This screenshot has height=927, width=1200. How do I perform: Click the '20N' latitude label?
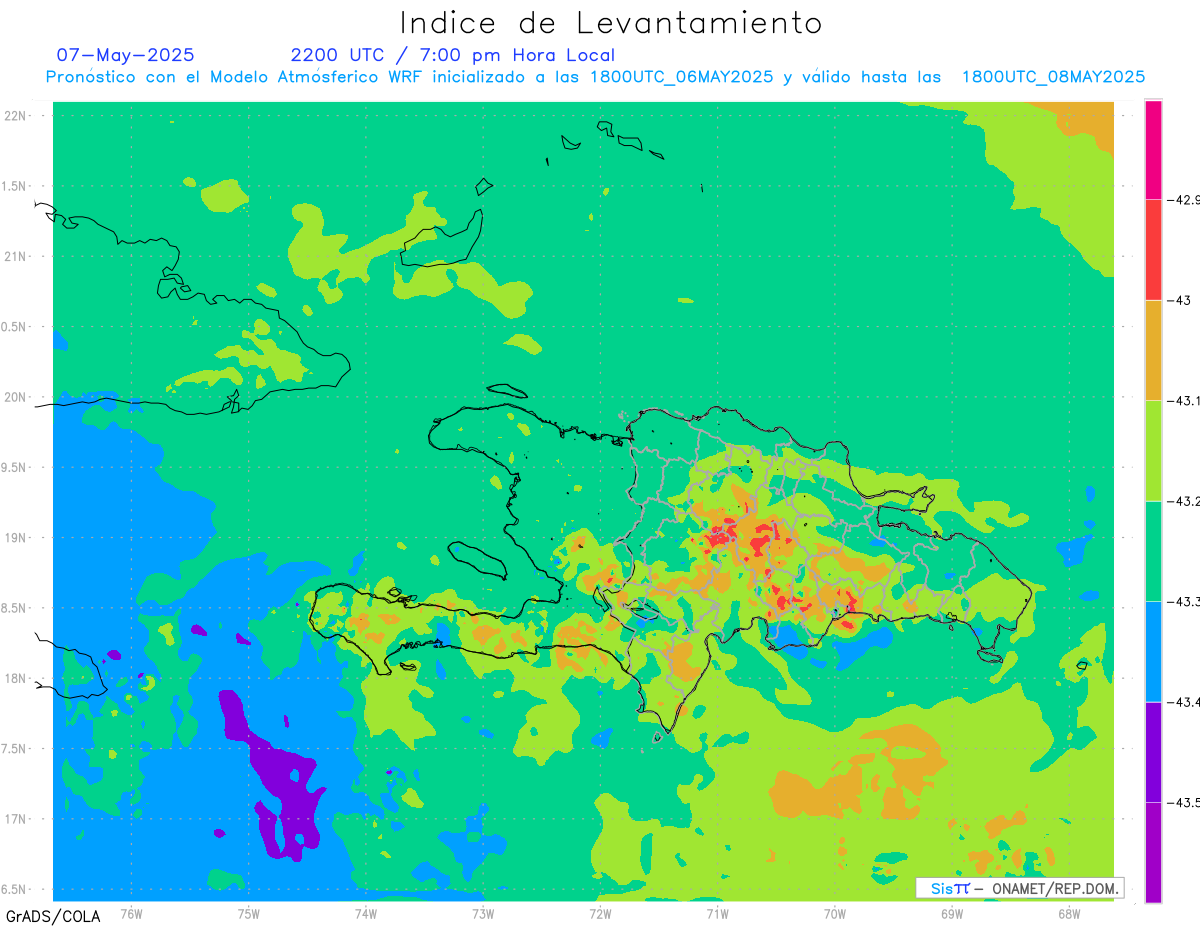(16, 397)
